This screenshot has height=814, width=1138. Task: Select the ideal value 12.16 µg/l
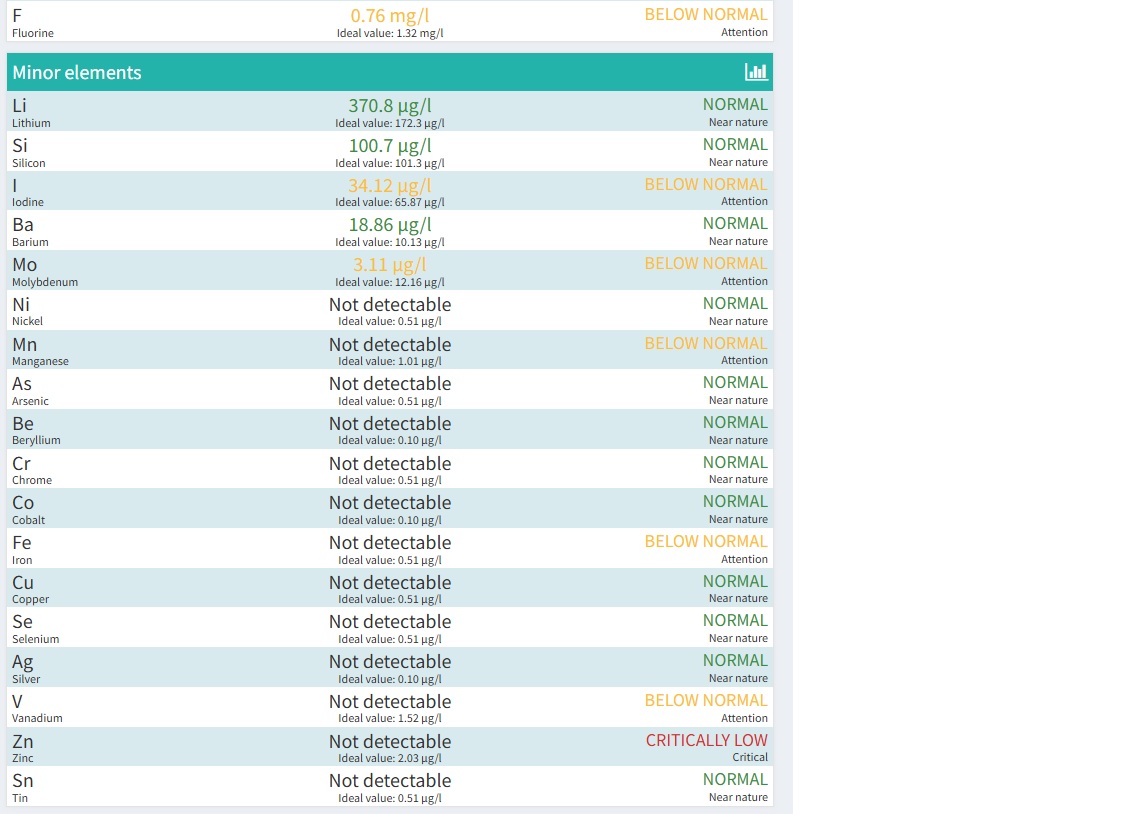point(419,282)
